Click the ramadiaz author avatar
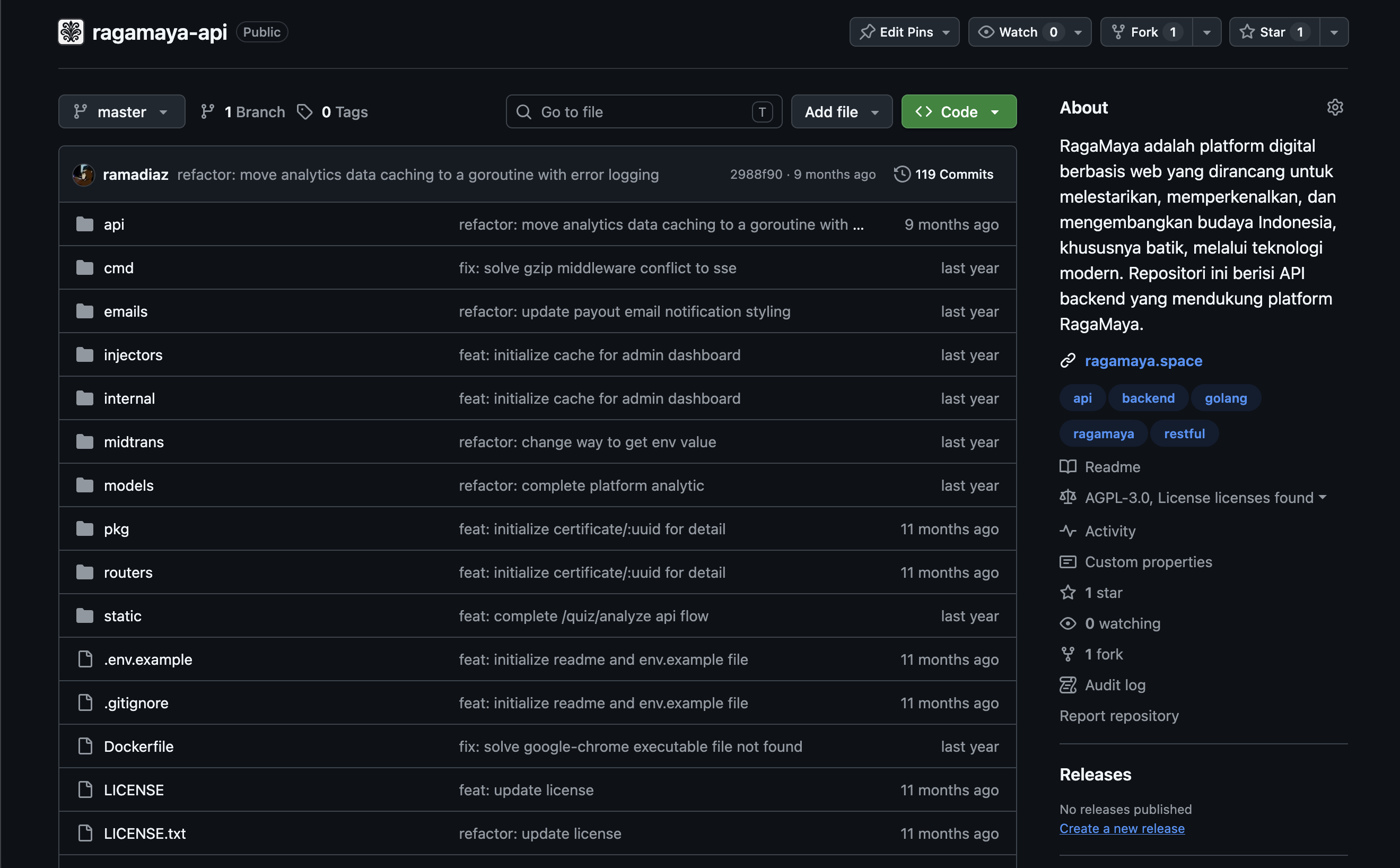The image size is (1400, 868). tap(84, 175)
